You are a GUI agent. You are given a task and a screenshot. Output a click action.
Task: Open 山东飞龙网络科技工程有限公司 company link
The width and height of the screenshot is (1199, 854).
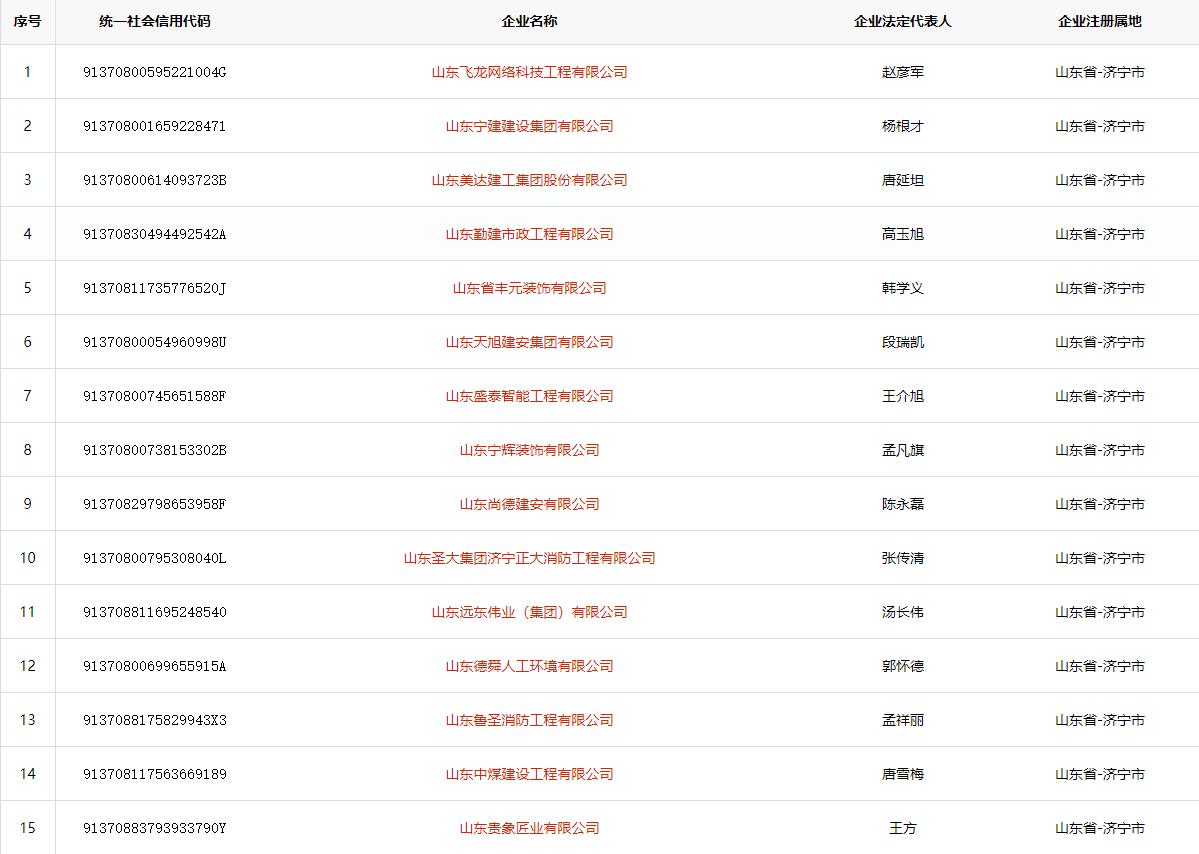[529, 72]
